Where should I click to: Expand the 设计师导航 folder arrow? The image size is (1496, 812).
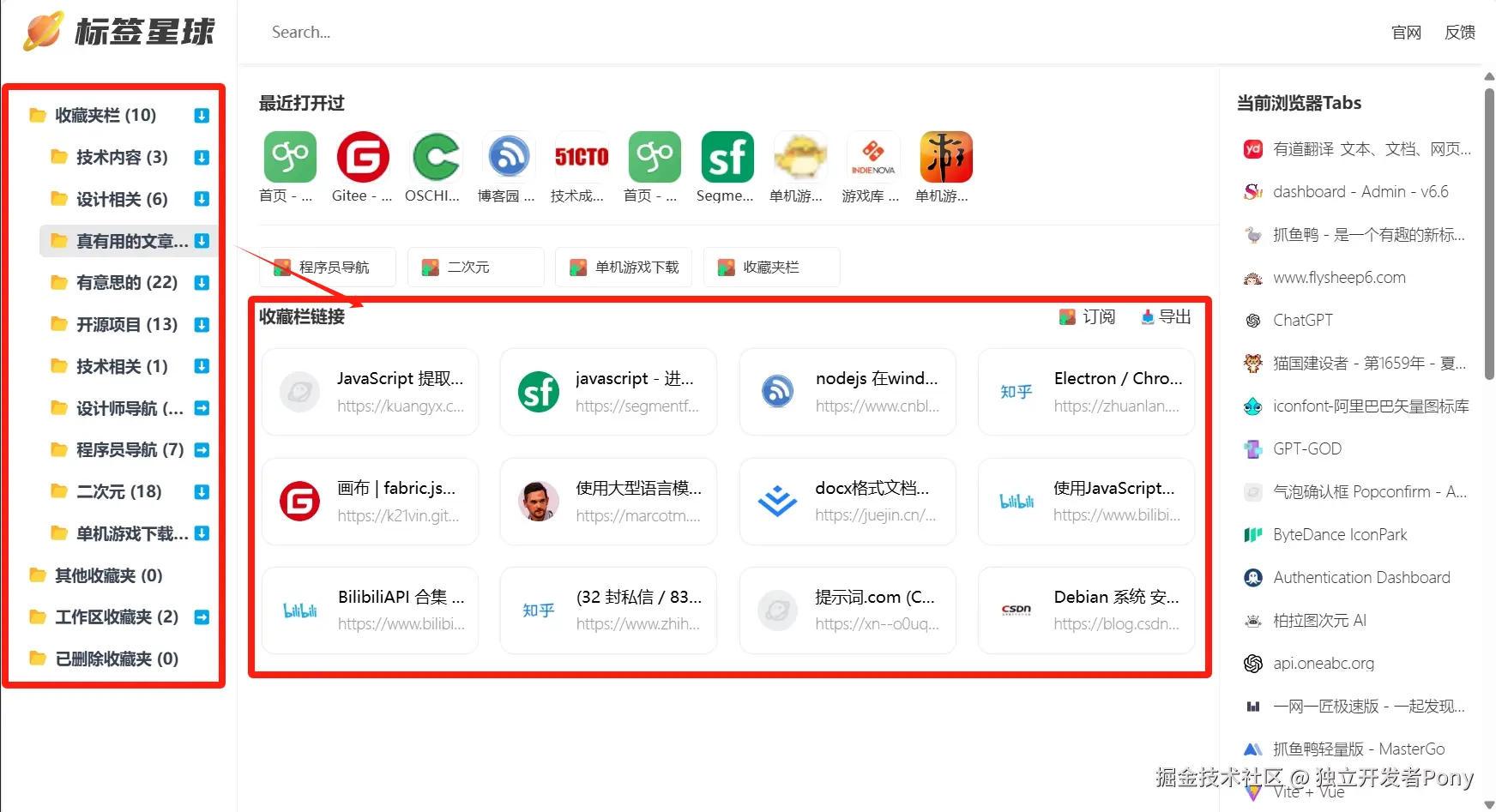[x=202, y=408]
